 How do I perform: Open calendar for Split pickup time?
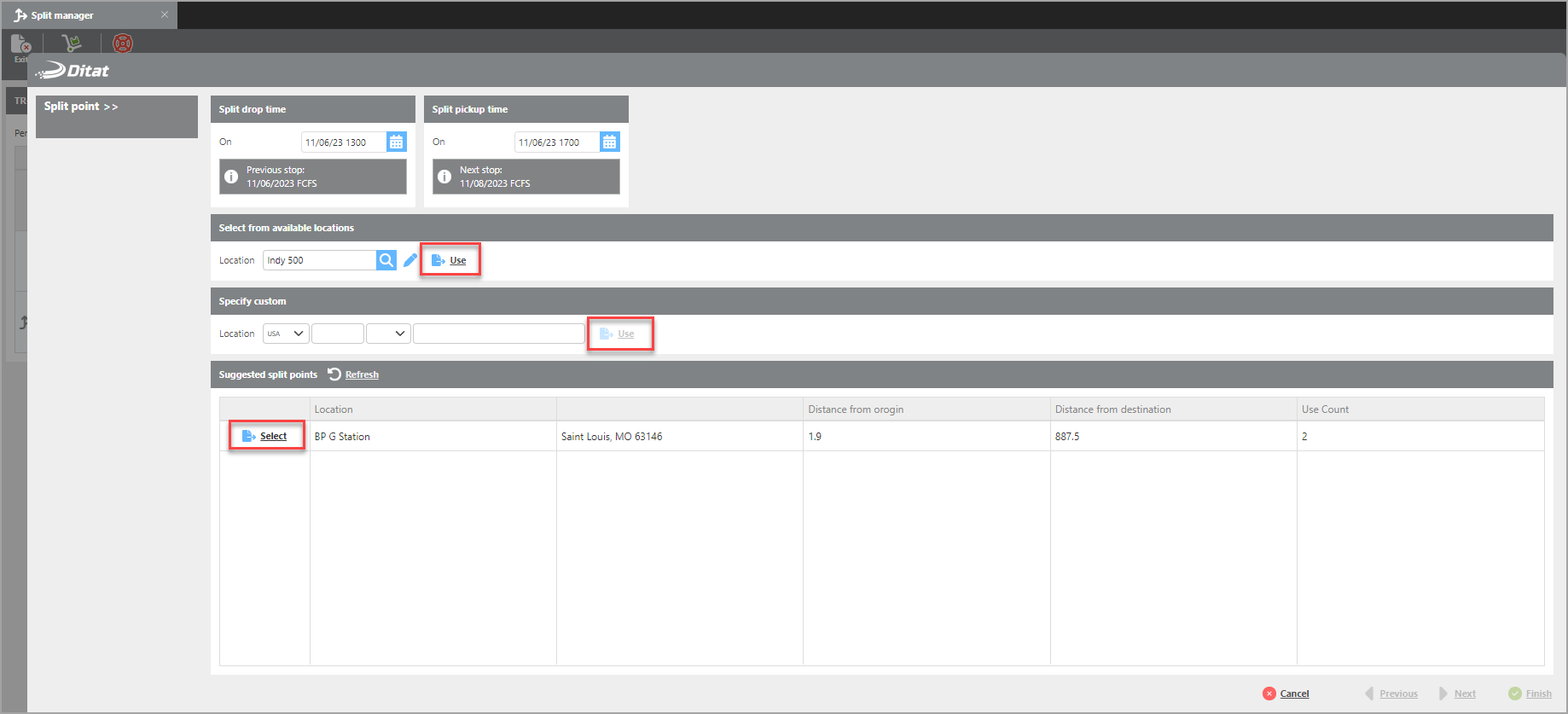pos(609,142)
